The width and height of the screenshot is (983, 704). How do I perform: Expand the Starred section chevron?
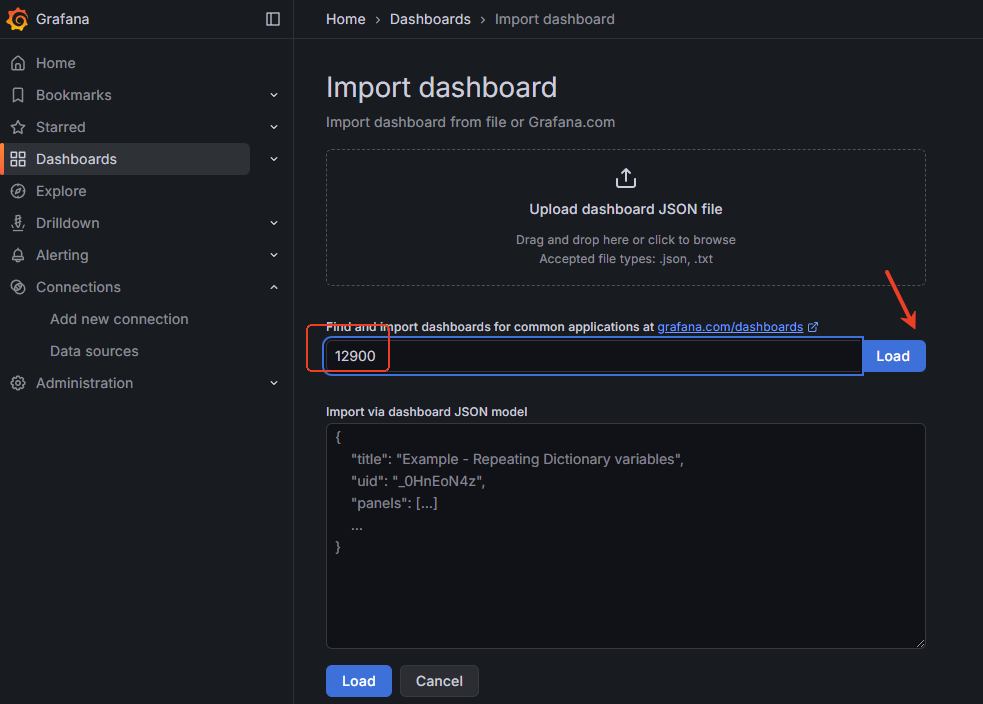click(x=274, y=127)
